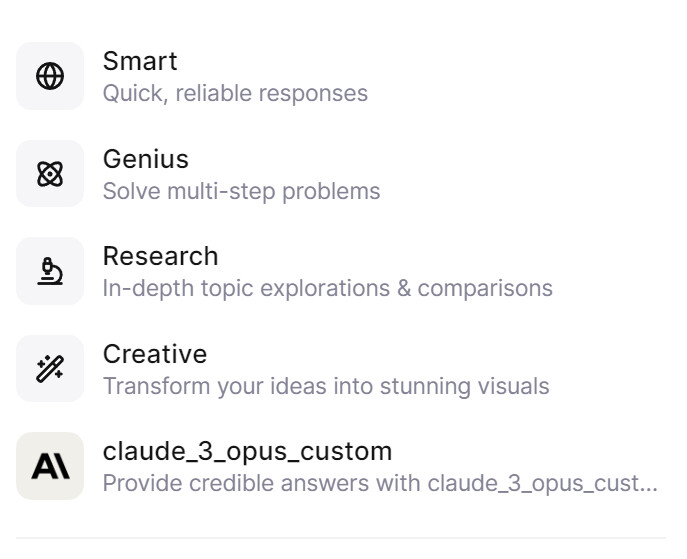
Task: Click the globe icon beside Smart
Action: click(x=50, y=76)
